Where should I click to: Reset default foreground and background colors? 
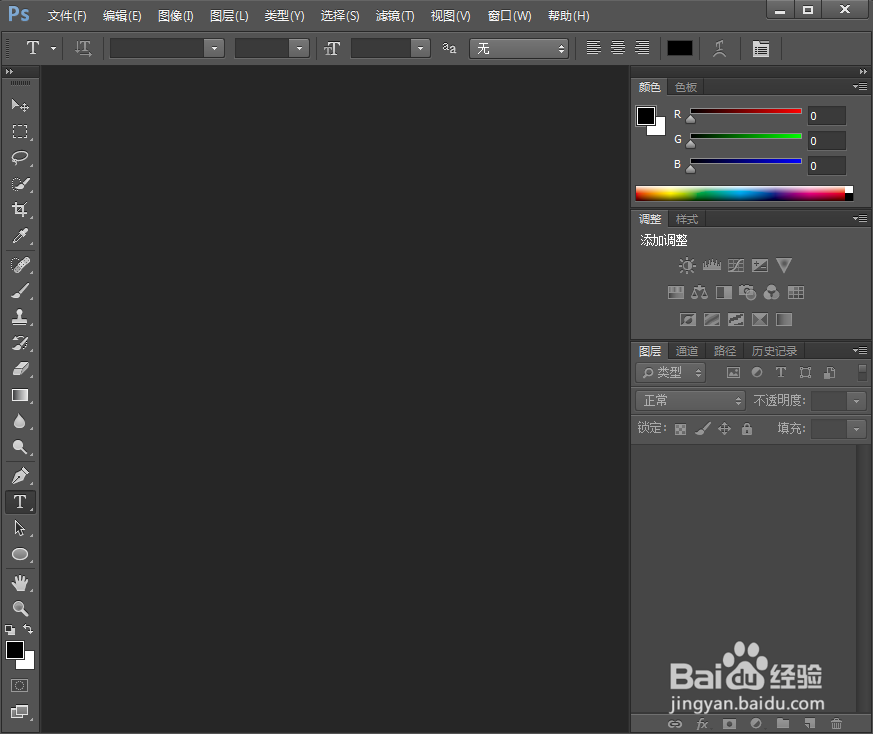pos(10,630)
